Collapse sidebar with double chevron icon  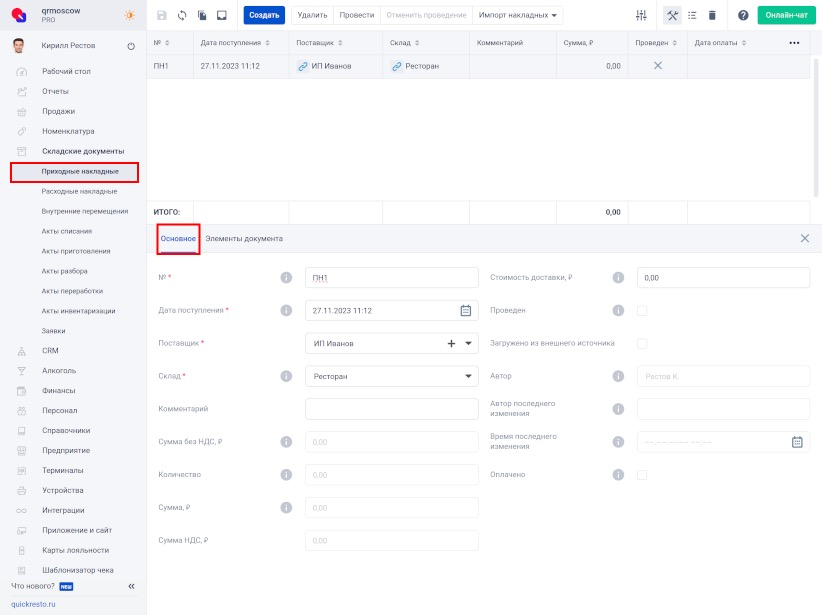(x=132, y=586)
